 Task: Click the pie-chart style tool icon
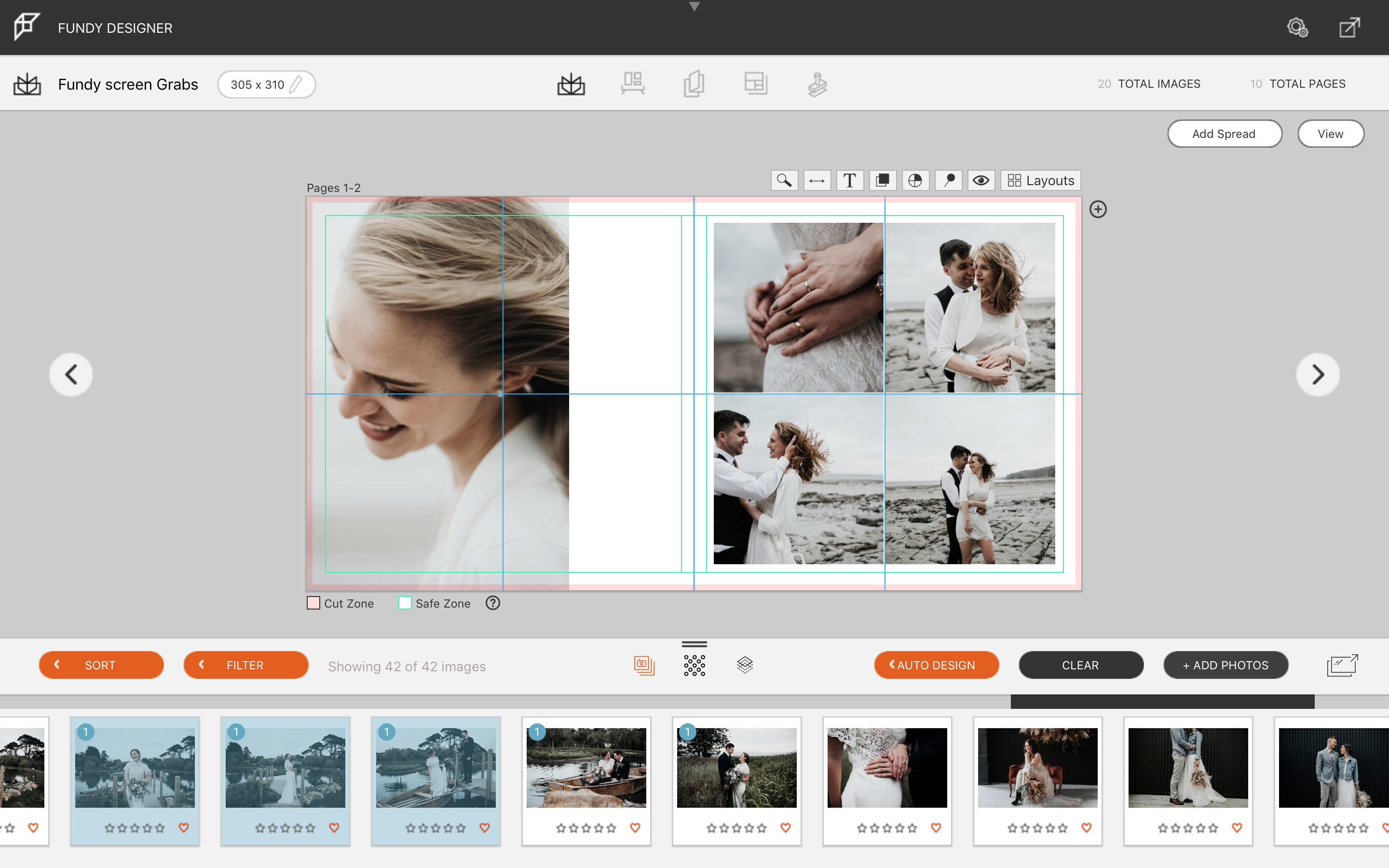pos(915,180)
